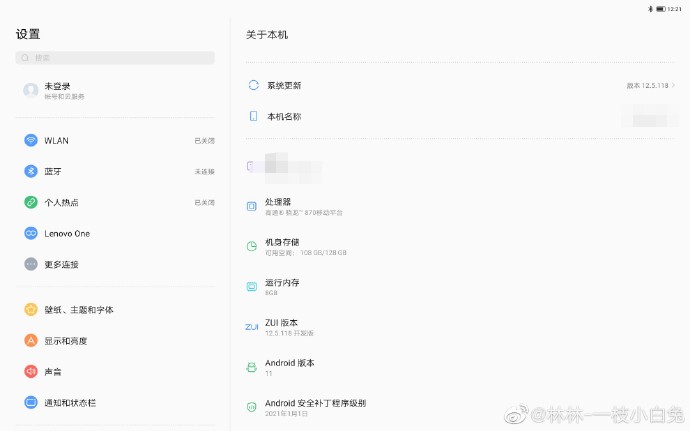Screen dimensions: 690x431
Task: Select the Lenovo One icon
Action: click(31, 233)
